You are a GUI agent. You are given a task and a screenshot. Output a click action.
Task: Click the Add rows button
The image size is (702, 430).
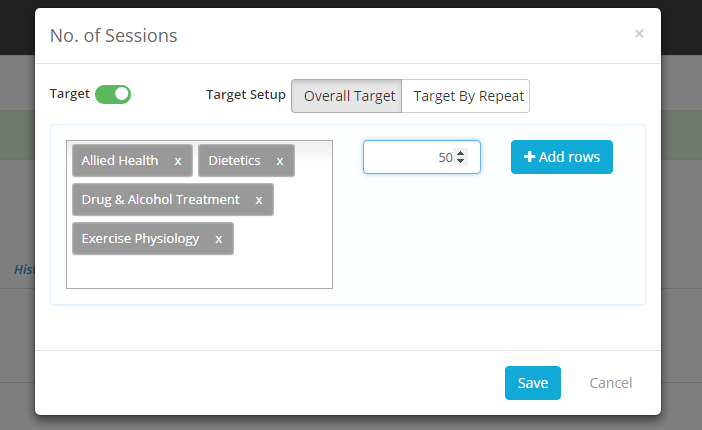(x=561, y=157)
